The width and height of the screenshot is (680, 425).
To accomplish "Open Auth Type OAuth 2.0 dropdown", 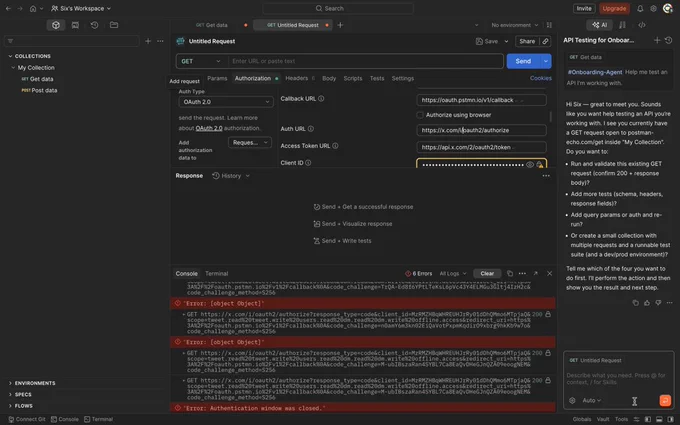I will [226, 102].
